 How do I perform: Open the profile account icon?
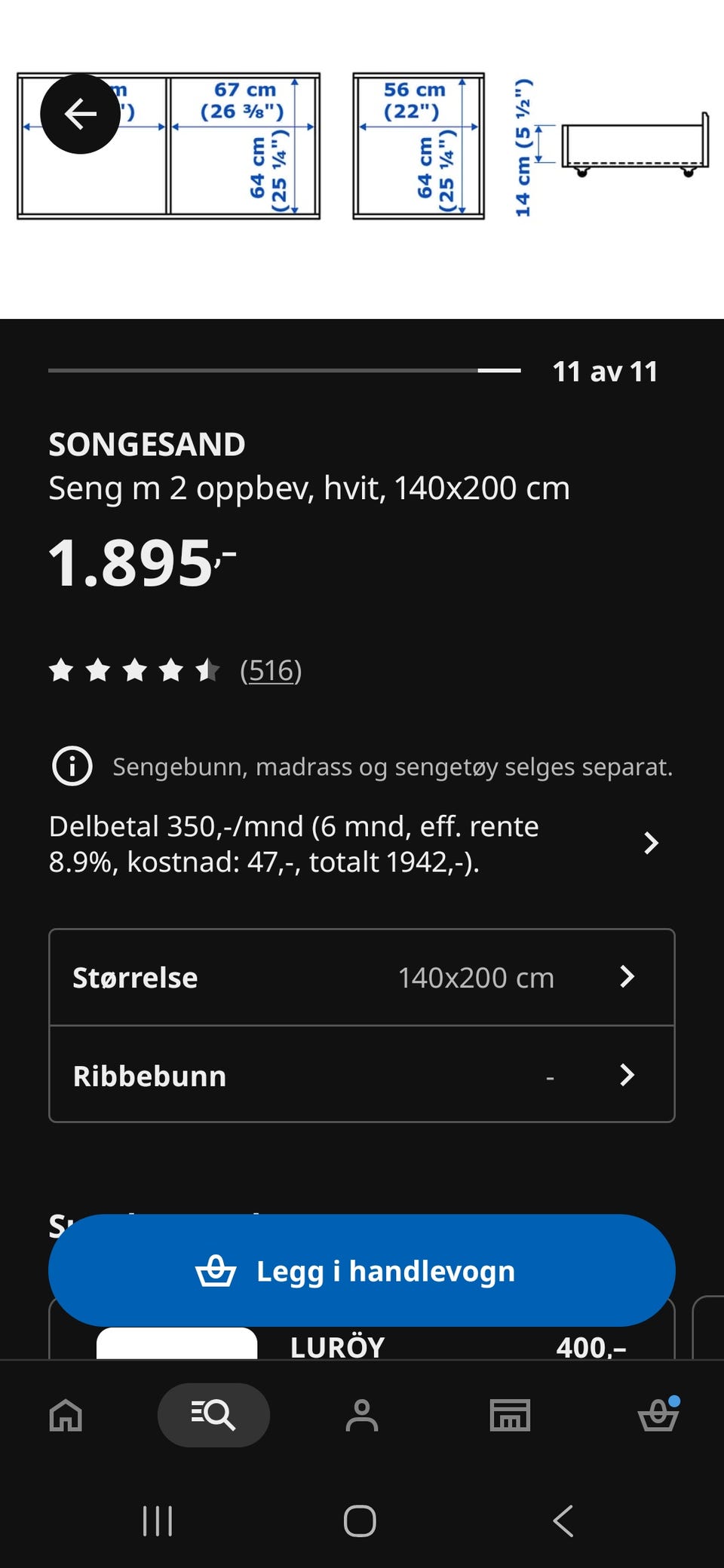click(x=362, y=1415)
